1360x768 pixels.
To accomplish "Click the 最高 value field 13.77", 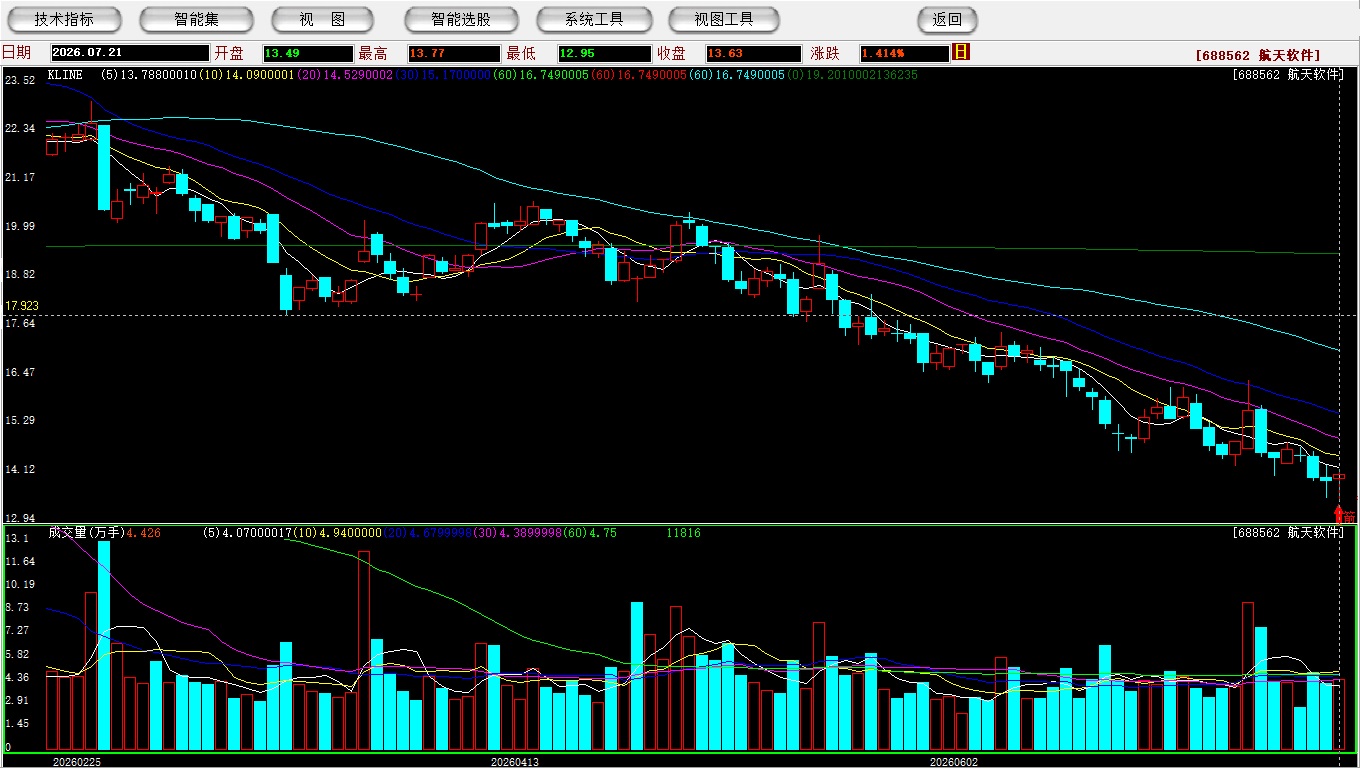I will [x=453, y=53].
